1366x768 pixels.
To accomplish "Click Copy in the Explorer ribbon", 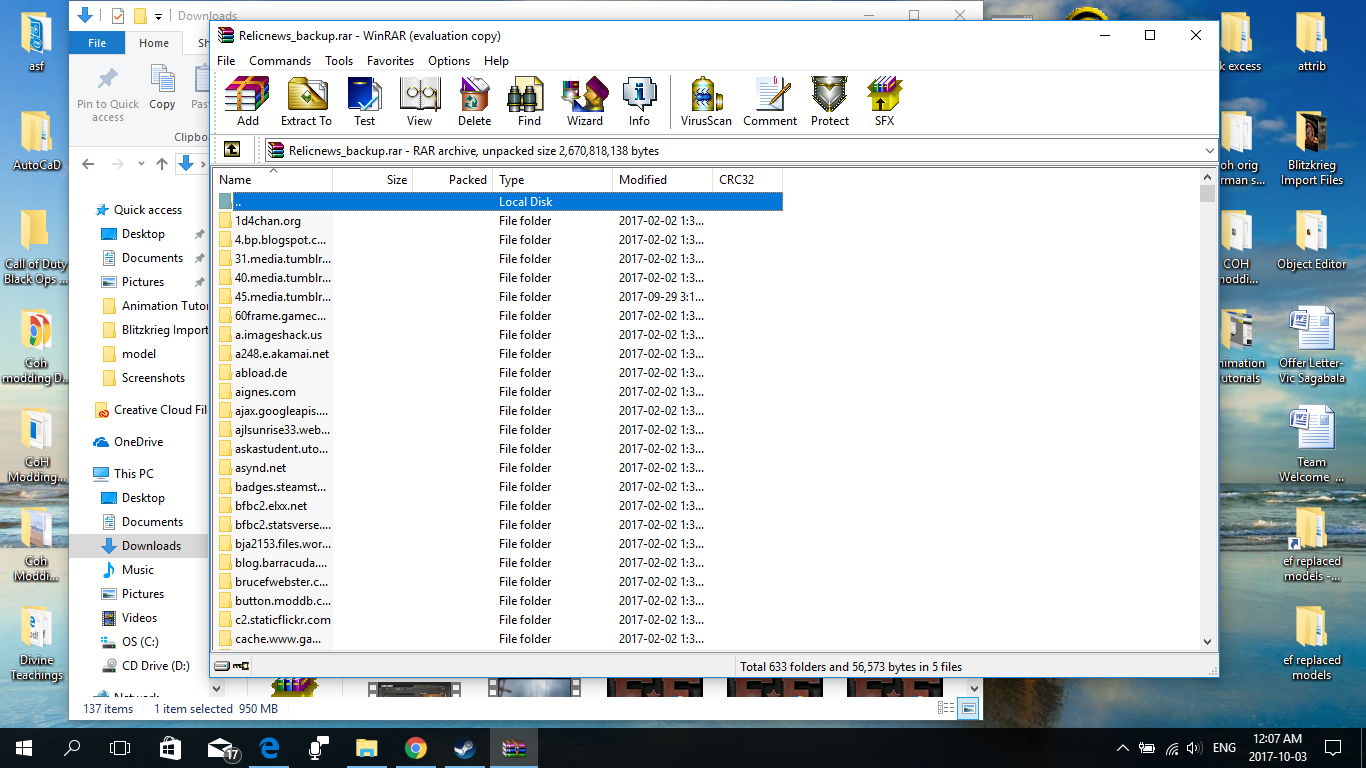I will 162,88.
